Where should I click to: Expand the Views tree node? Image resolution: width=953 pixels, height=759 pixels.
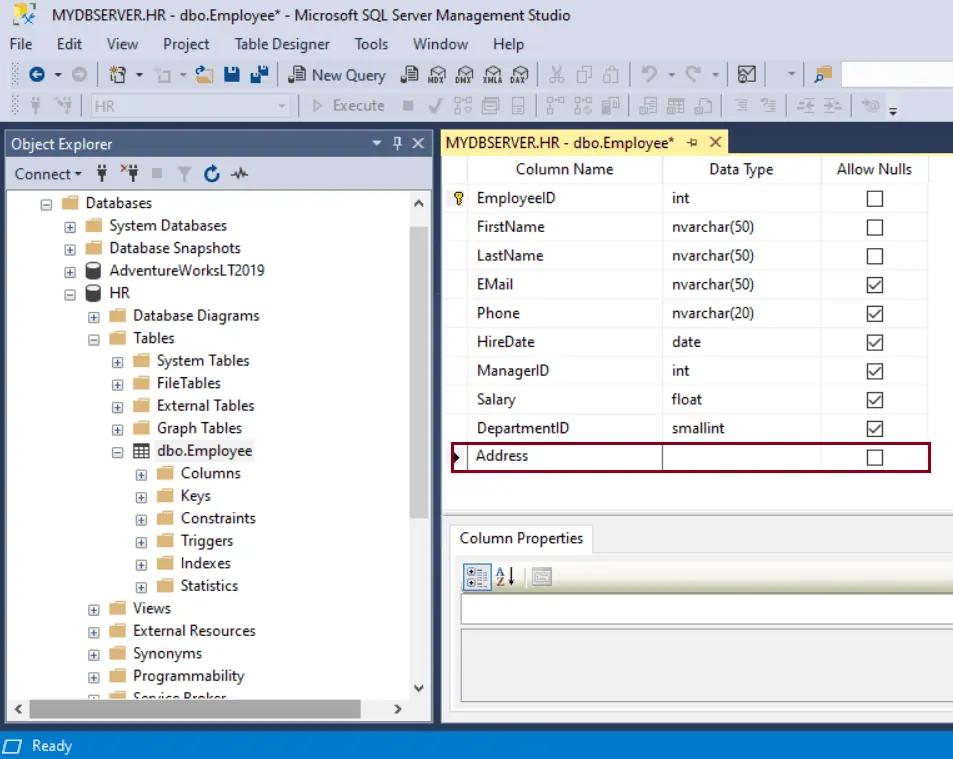[x=93, y=608]
